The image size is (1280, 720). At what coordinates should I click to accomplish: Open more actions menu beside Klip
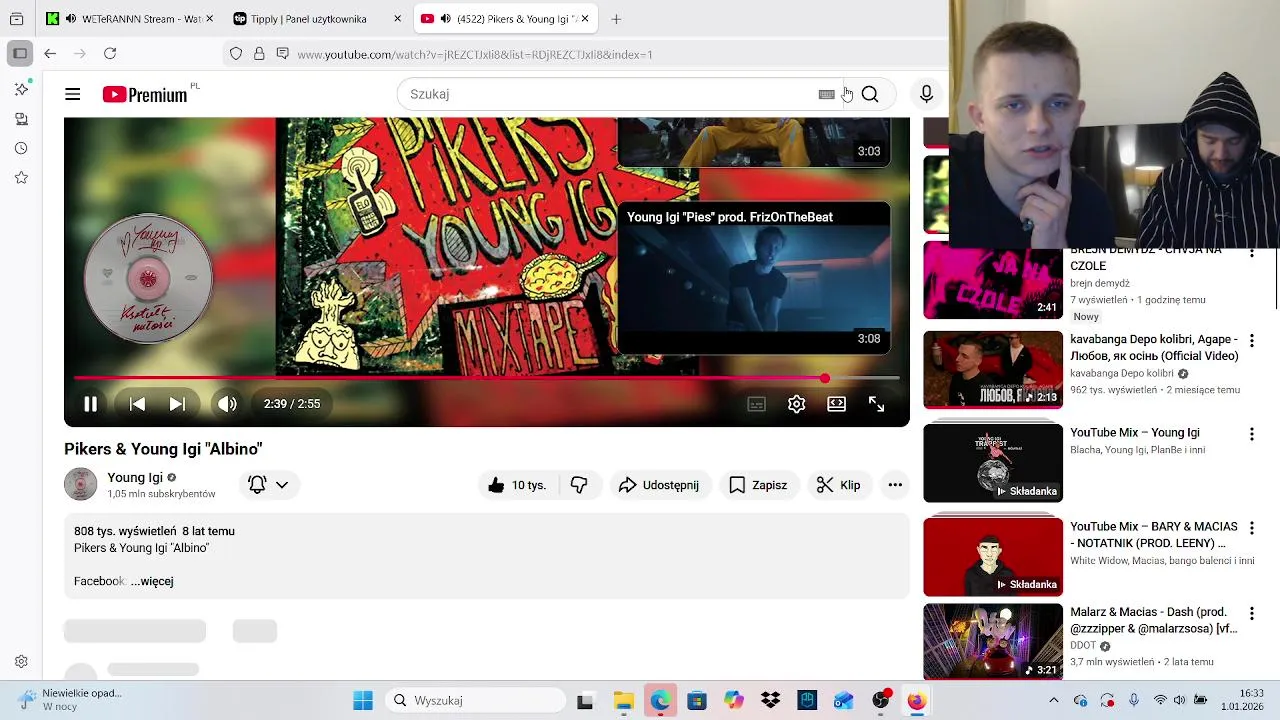(x=895, y=485)
